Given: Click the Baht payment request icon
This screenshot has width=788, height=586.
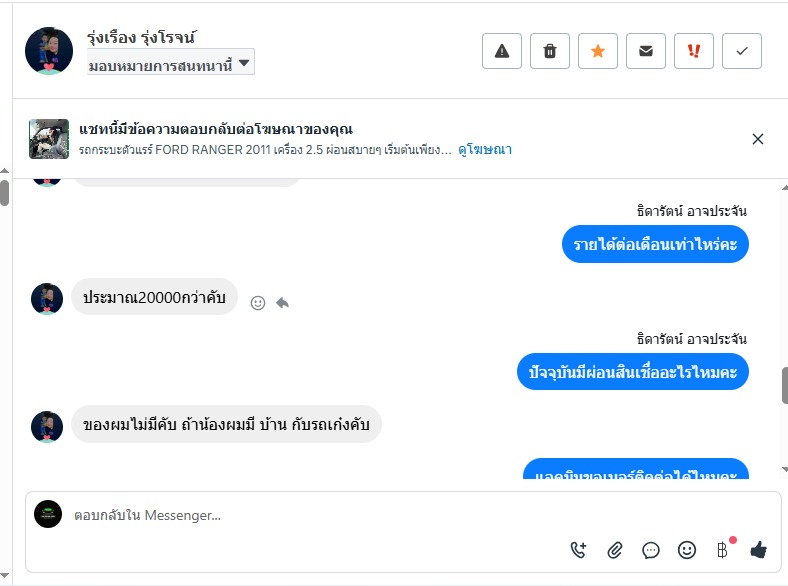Looking at the screenshot, I should (x=723, y=549).
